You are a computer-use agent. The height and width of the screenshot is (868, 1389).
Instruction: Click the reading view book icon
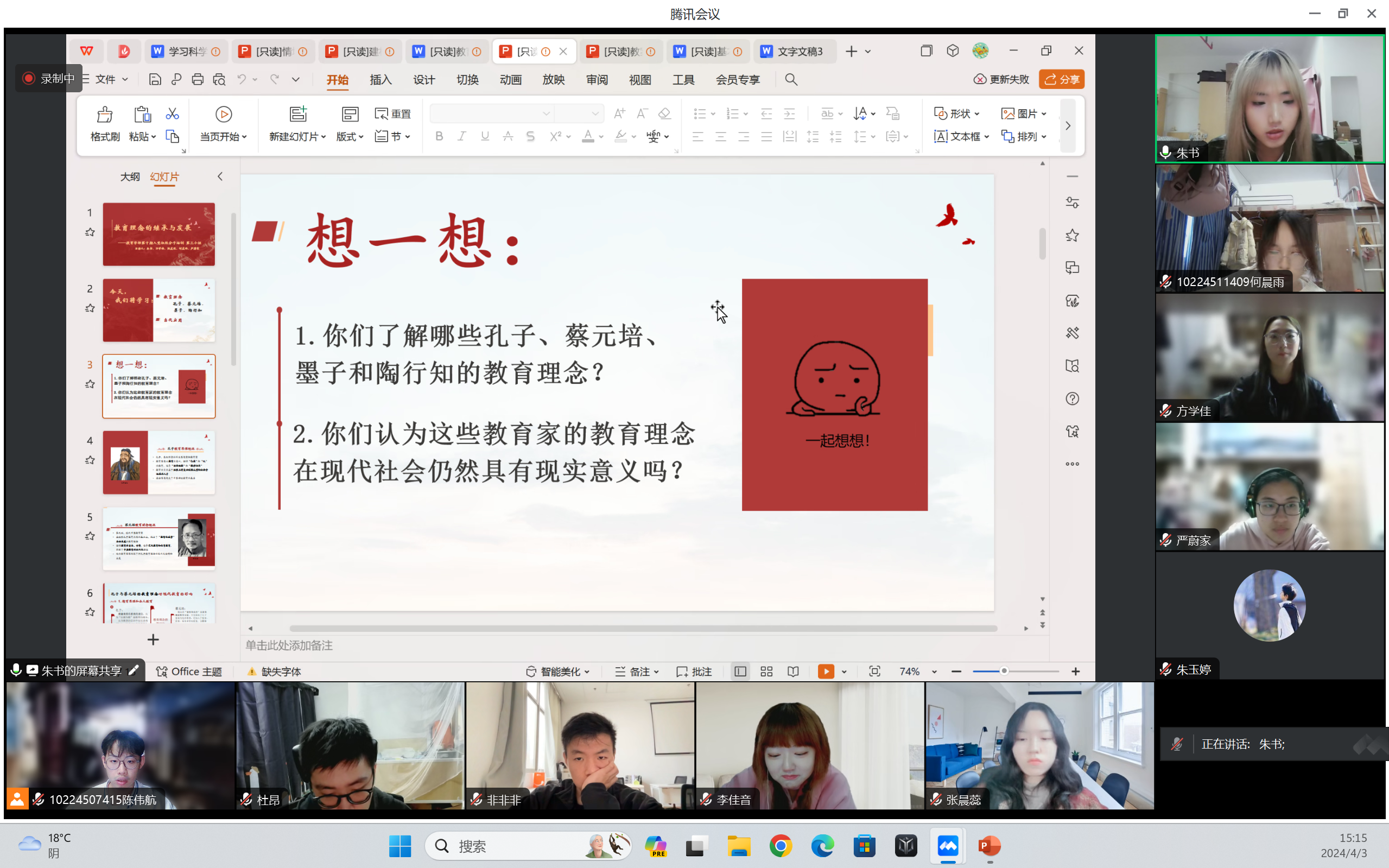793,671
